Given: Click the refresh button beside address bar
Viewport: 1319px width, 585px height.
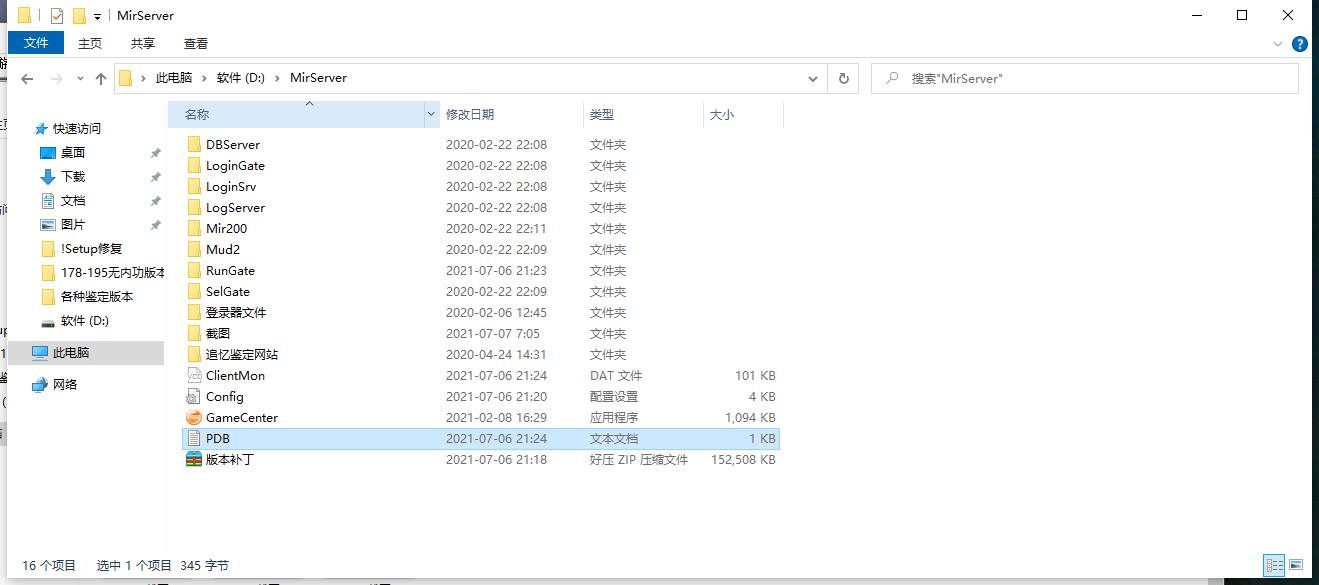Looking at the screenshot, I should point(844,78).
